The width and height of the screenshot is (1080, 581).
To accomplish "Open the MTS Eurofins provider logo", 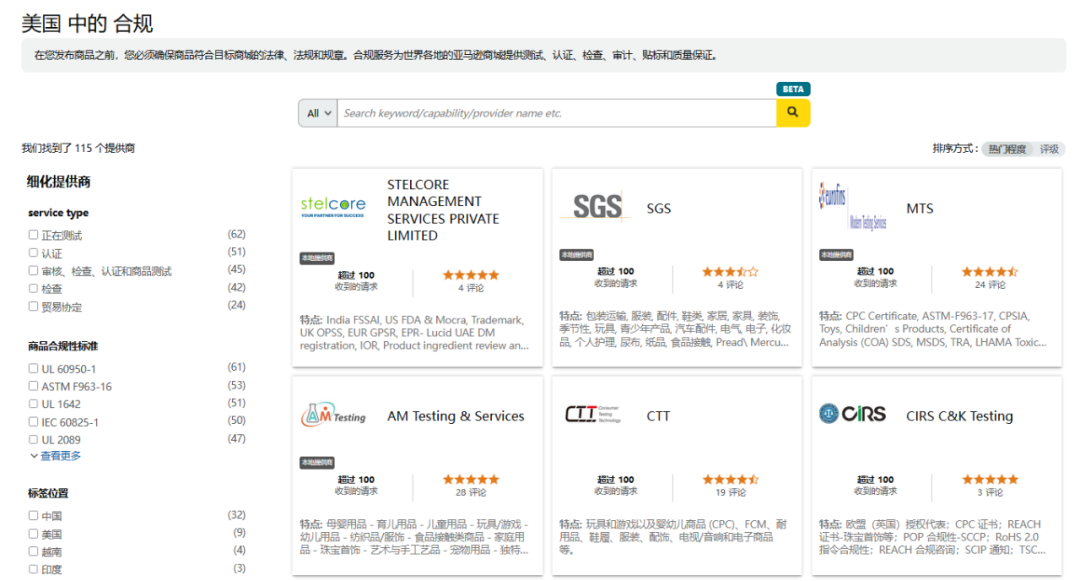I will click(x=853, y=207).
